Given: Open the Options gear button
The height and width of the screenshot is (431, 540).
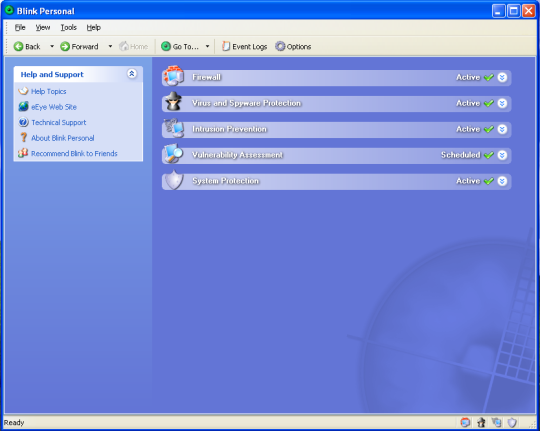Looking at the screenshot, I should click(x=293, y=47).
